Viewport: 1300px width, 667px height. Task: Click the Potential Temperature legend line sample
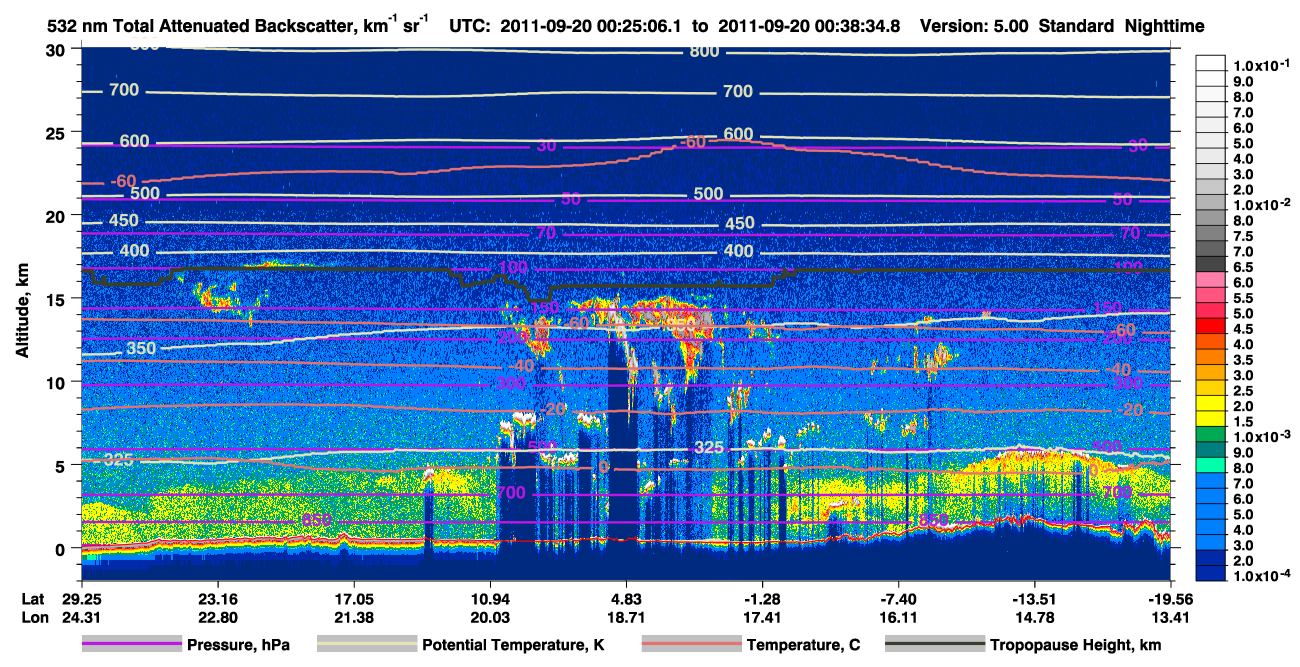click(x=366, y=645)
